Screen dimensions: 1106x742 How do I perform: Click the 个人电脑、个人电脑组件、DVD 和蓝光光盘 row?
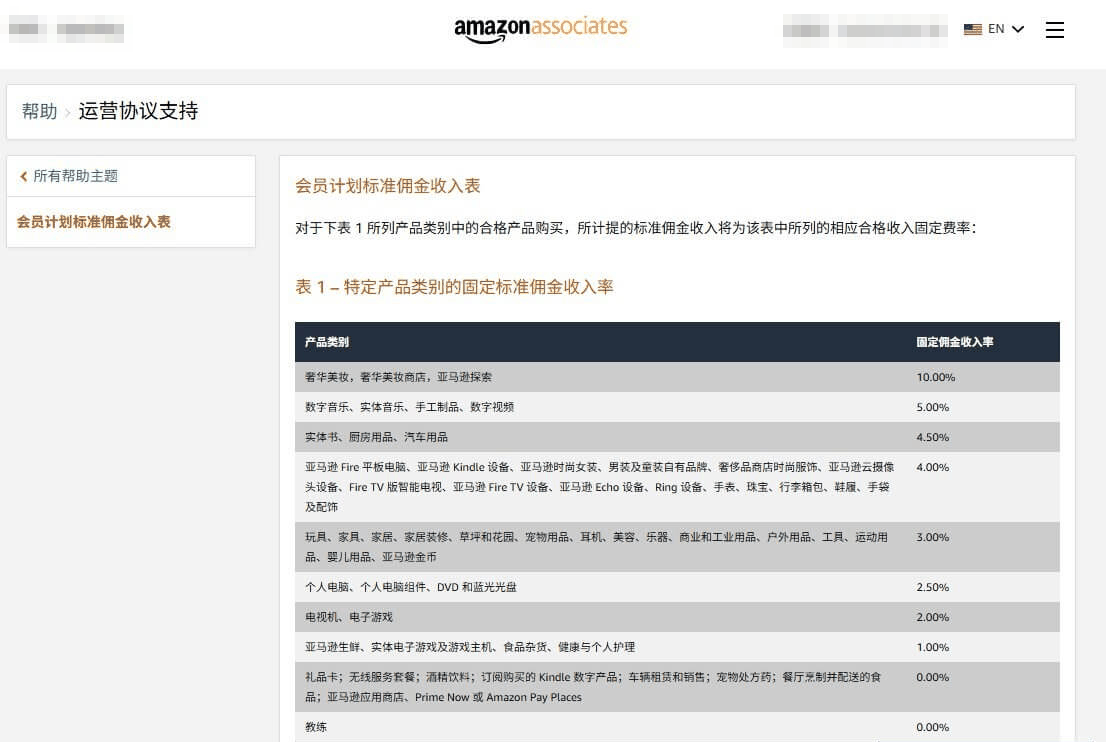677,587
